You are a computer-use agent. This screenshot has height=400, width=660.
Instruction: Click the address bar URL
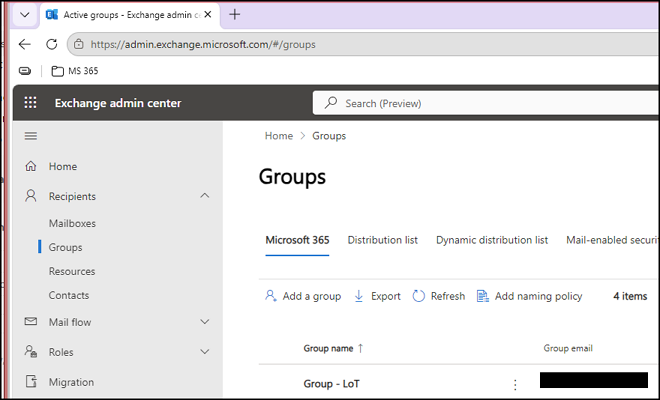click(203, 44)
